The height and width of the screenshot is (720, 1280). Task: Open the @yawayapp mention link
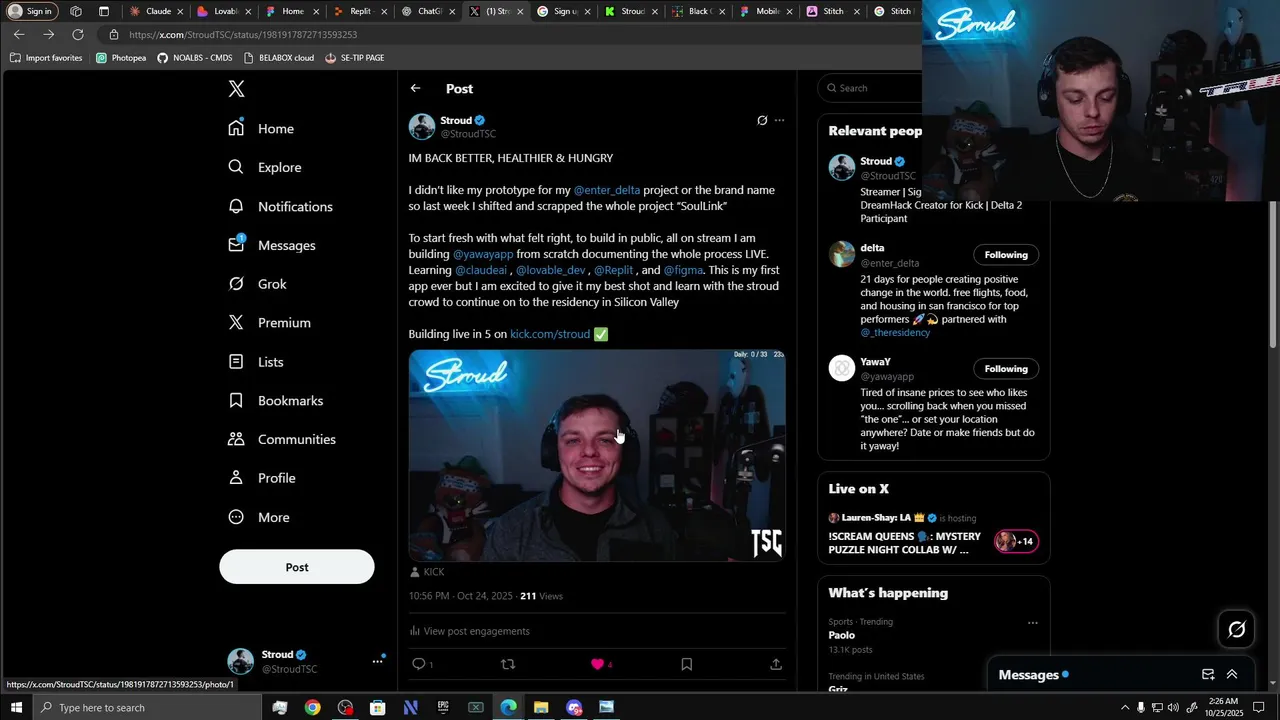click(x=483, y=254)
